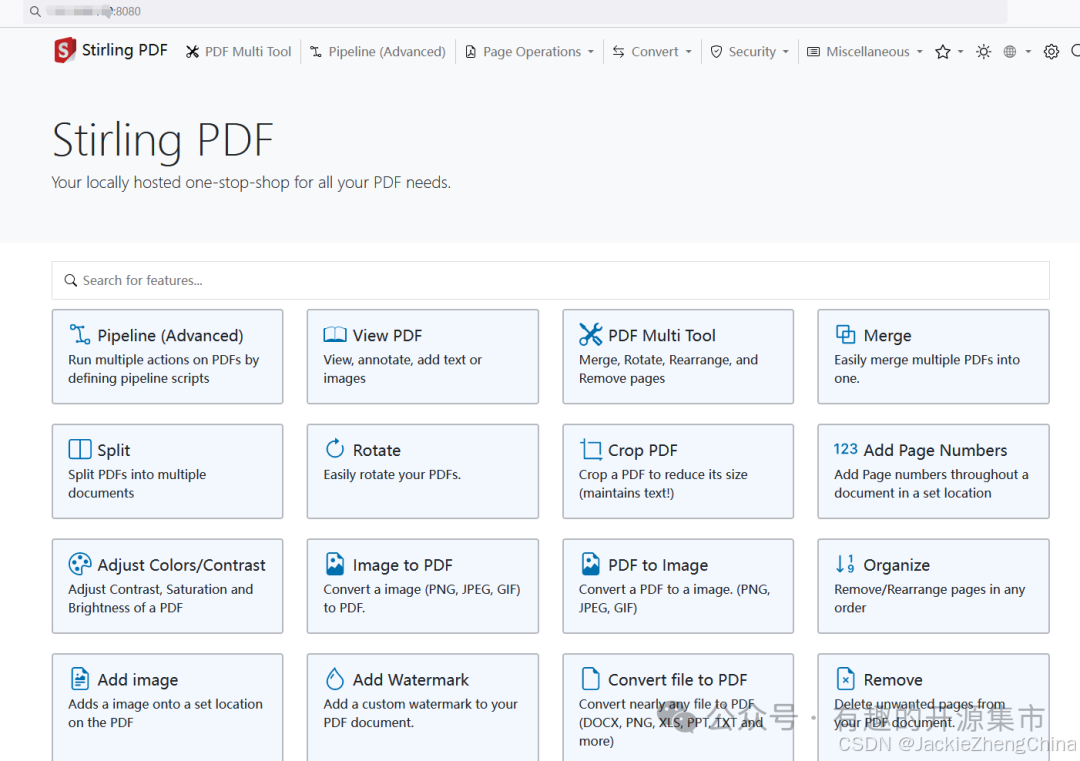The image size is (1080, 761).
Task: Click the Search for features field
Action: [550, 280]
